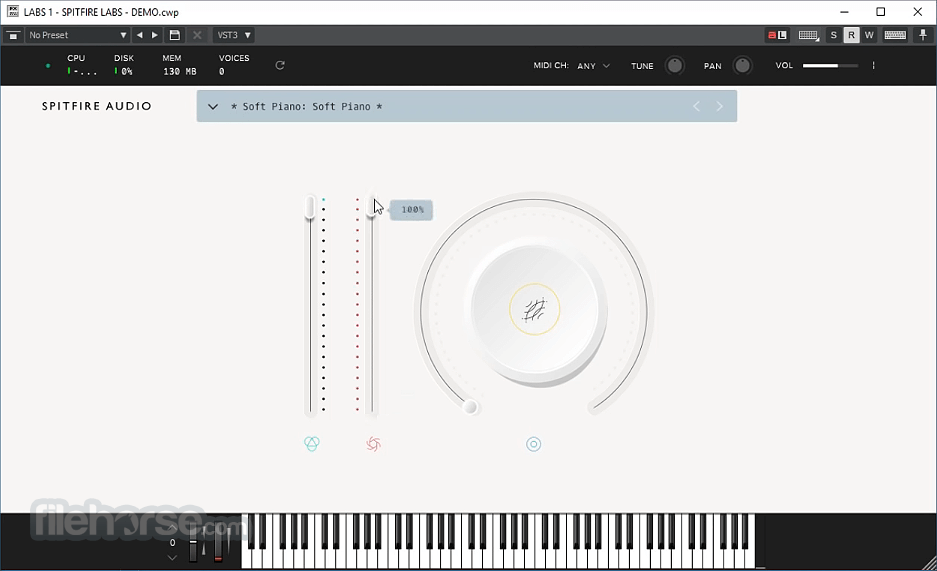Open the VST3 menu

point(234,35)
